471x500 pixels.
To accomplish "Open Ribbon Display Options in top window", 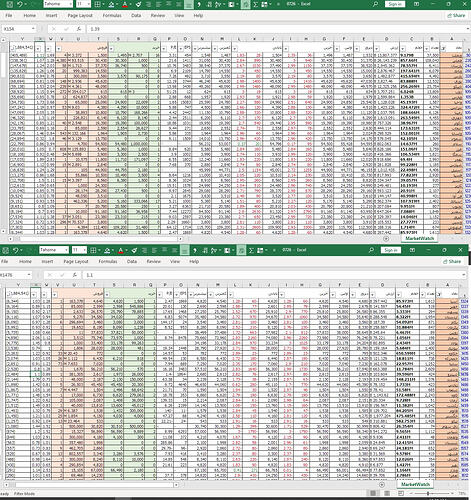I will [417, 4].
